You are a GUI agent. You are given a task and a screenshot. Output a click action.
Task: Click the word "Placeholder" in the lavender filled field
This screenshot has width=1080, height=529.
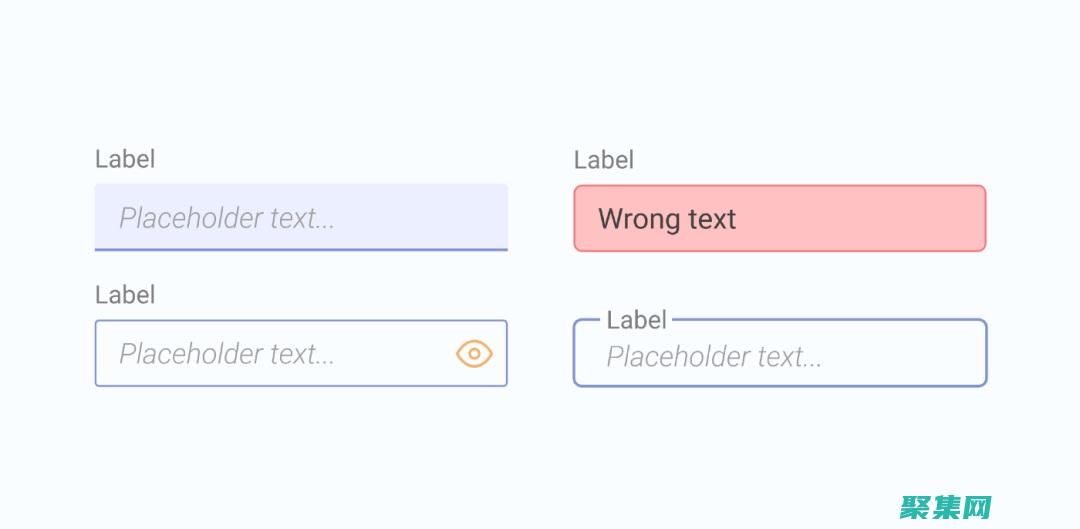pyautogui.click(x=191, y=218)
